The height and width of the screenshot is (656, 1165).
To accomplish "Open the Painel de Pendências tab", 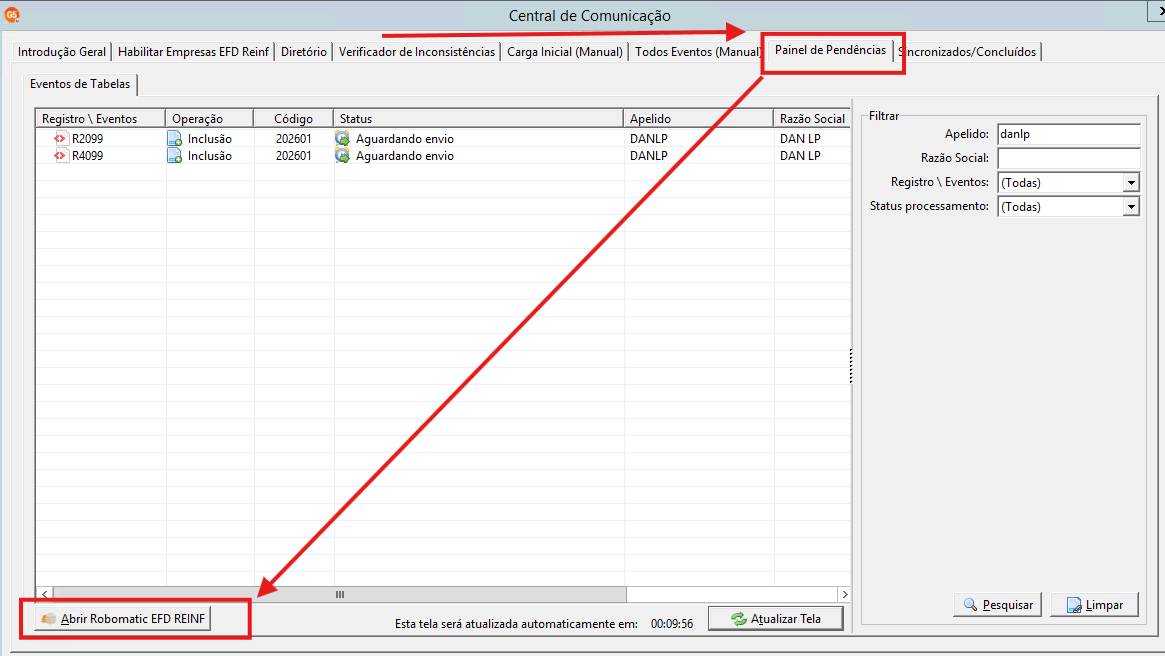I will click(831, 50).
